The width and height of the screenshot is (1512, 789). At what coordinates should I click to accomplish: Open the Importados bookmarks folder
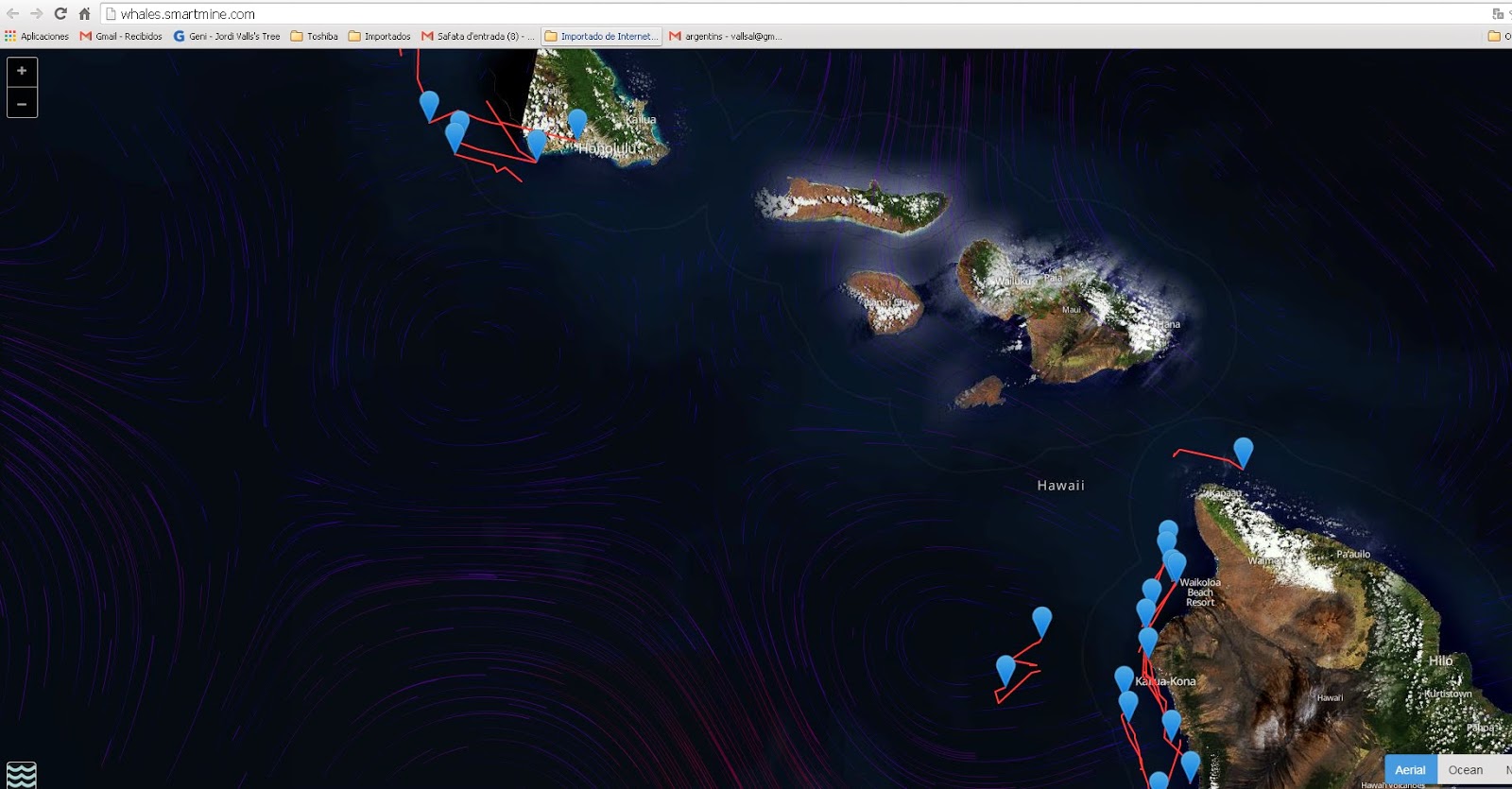tap(379, 36)
